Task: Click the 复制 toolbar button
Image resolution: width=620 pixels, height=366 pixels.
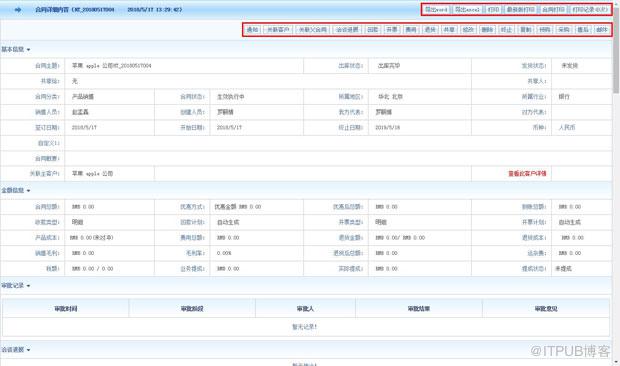Action: coord(525,30)
